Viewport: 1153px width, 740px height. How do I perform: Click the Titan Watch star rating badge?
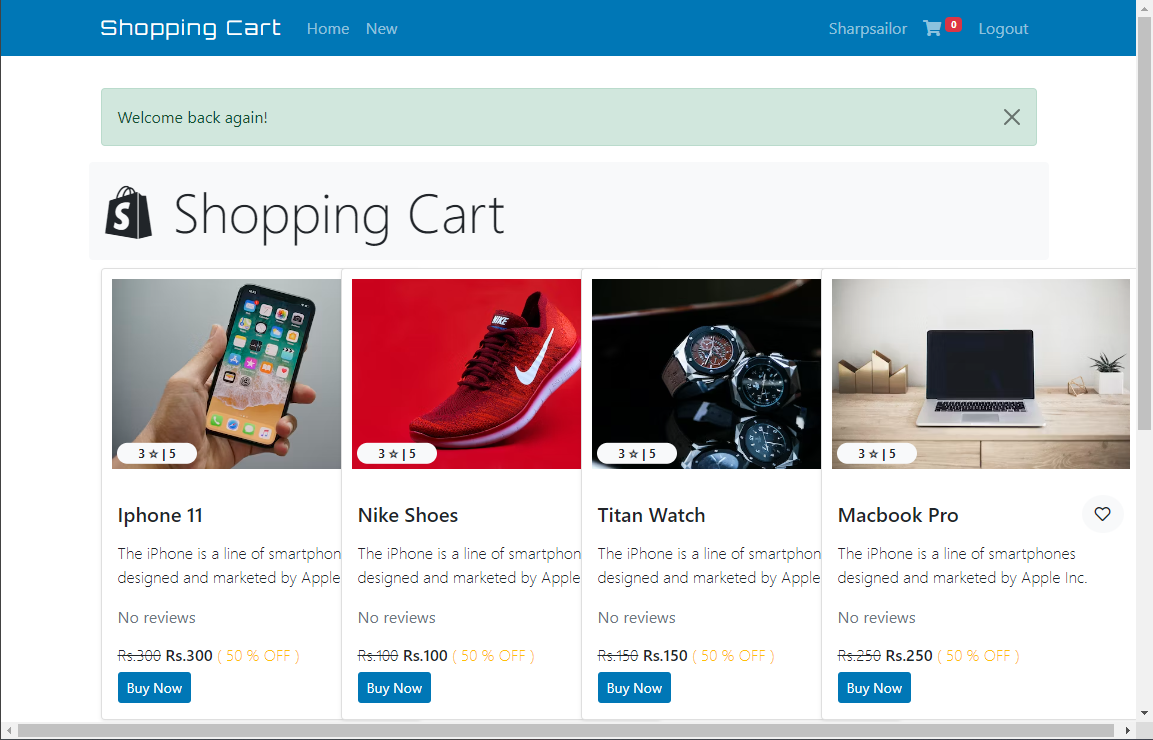[636, 453]
